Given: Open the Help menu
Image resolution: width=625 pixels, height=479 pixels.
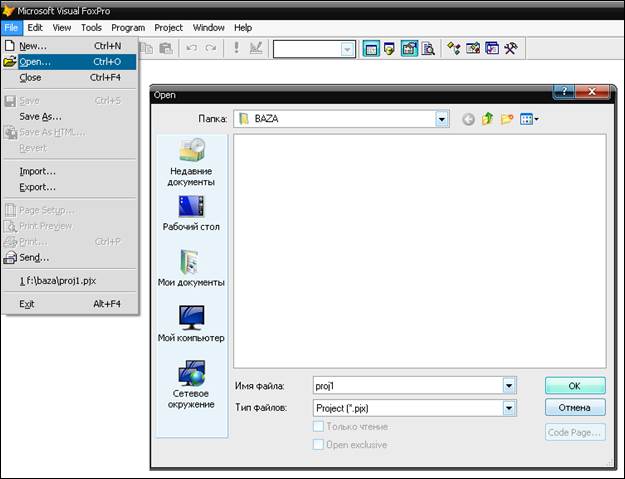Looking at the screenshot, I should point(243,27).
